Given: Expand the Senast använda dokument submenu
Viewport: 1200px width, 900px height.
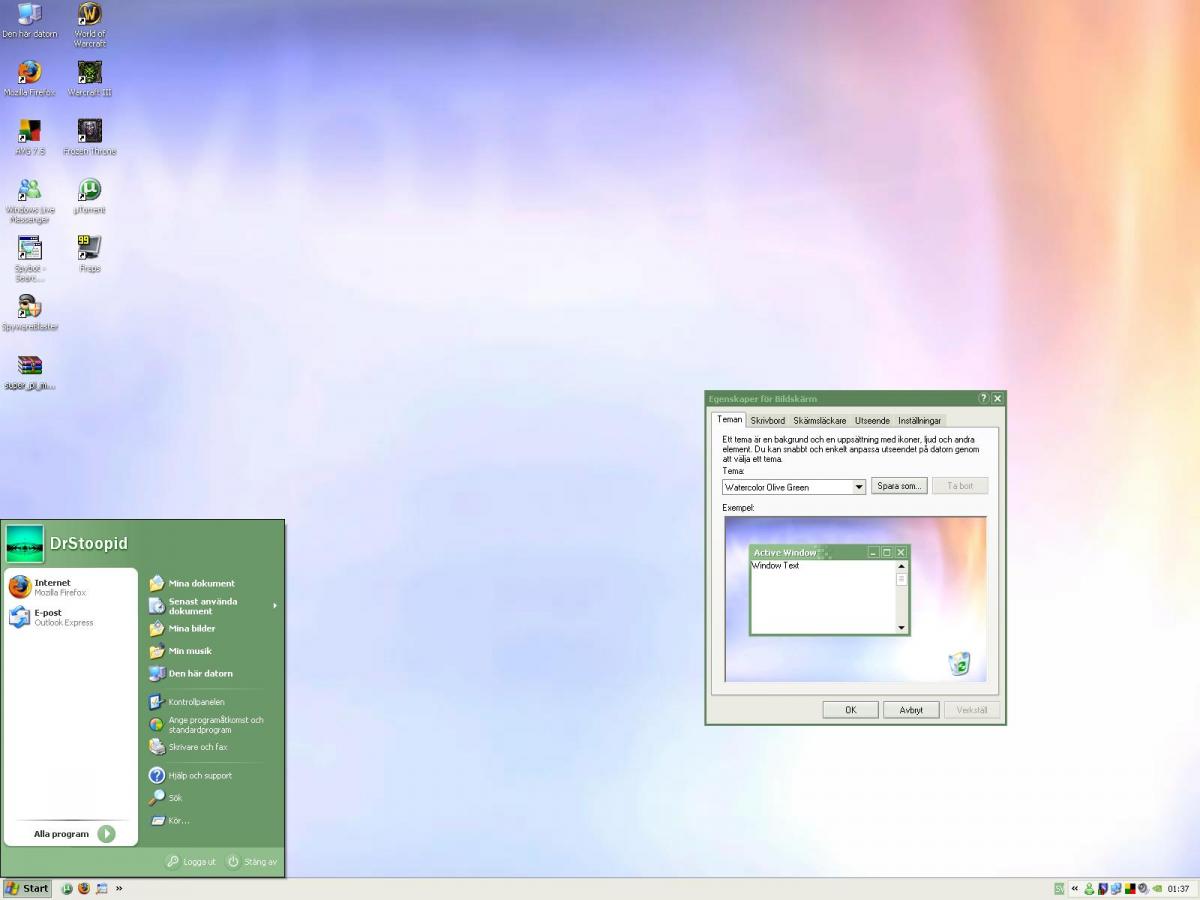Looking at the screenshot, I should (211, 606).
